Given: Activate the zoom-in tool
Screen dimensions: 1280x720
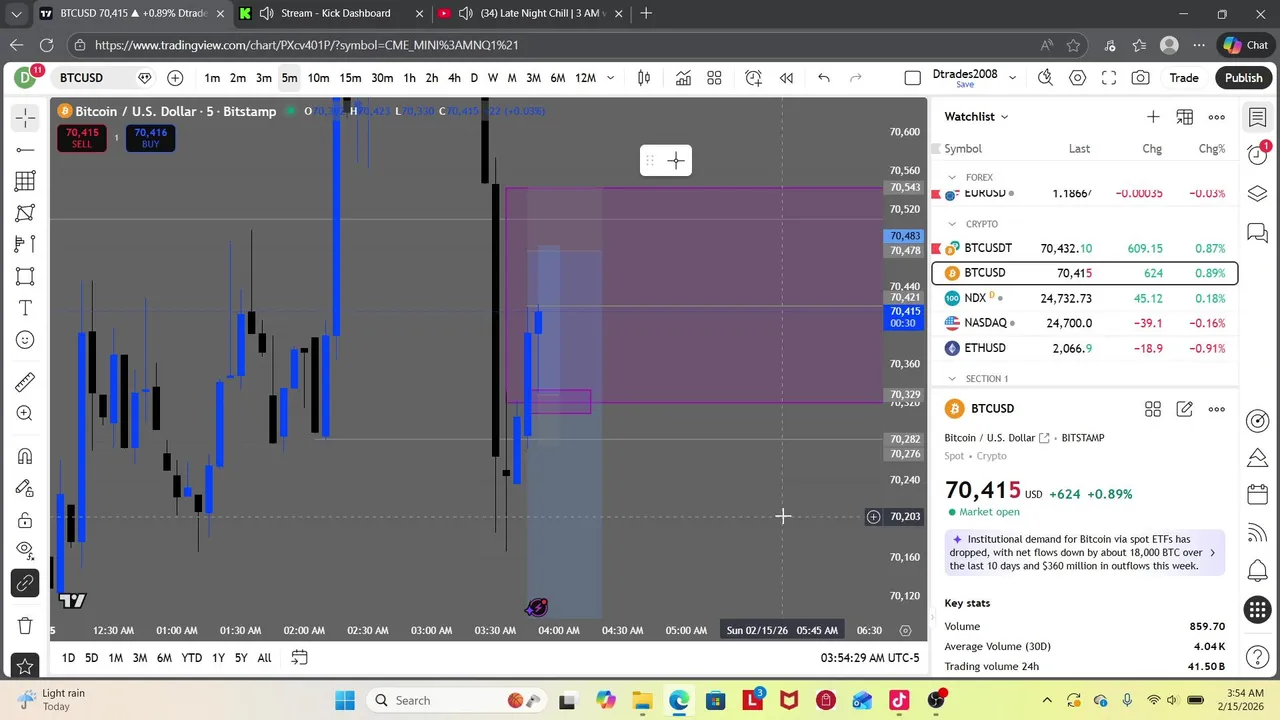Looking at the screenshot, I should (x=25, y=414).
